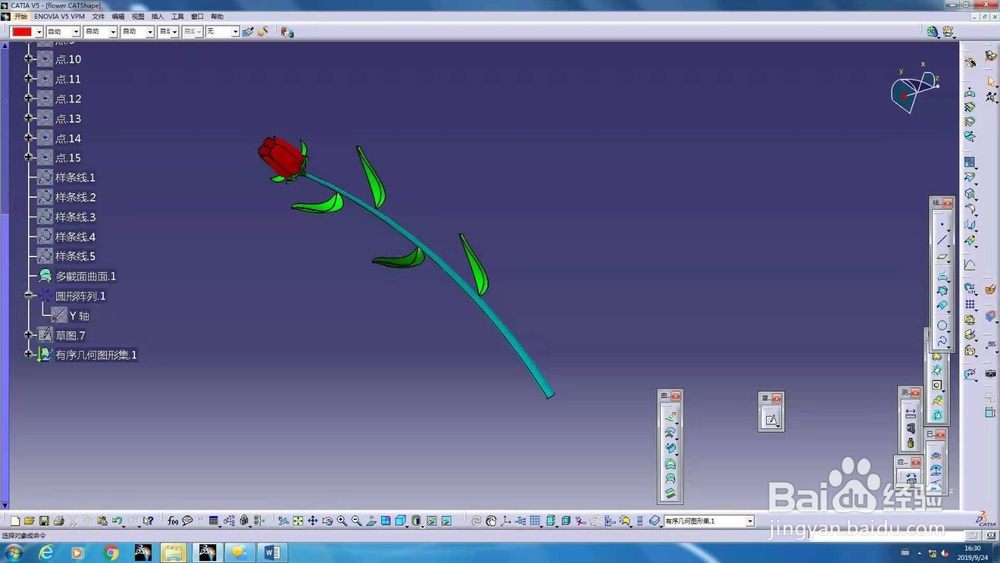Viewport: 1000px width, 563px height.
Task: Expand the 草图.7 tree node
Action: coord(28,335)
